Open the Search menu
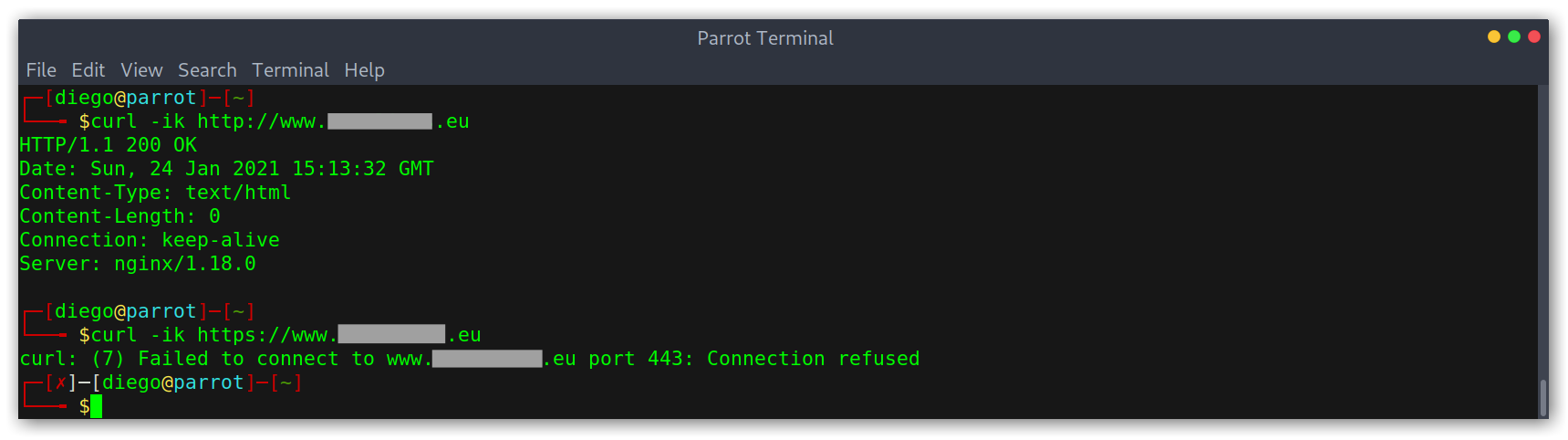Viewport: 1568px width, 440px height. coord(207,70)
